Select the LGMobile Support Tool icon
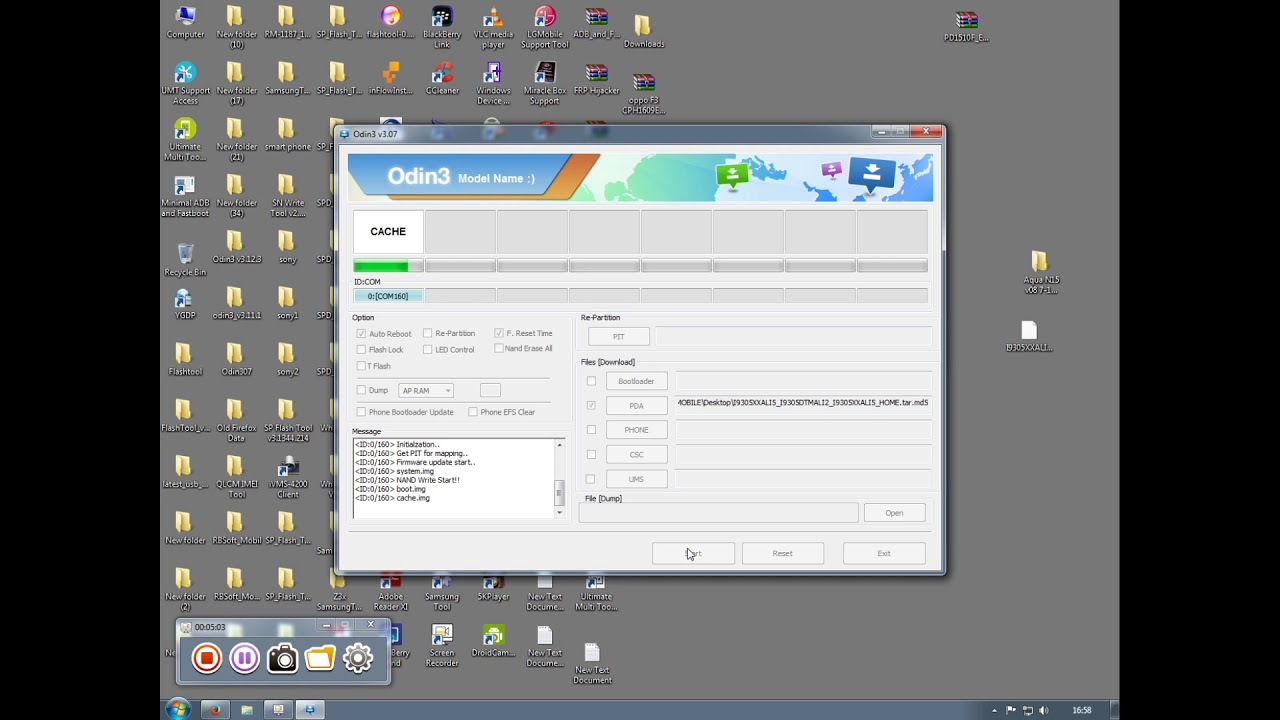 pos(545,27)
